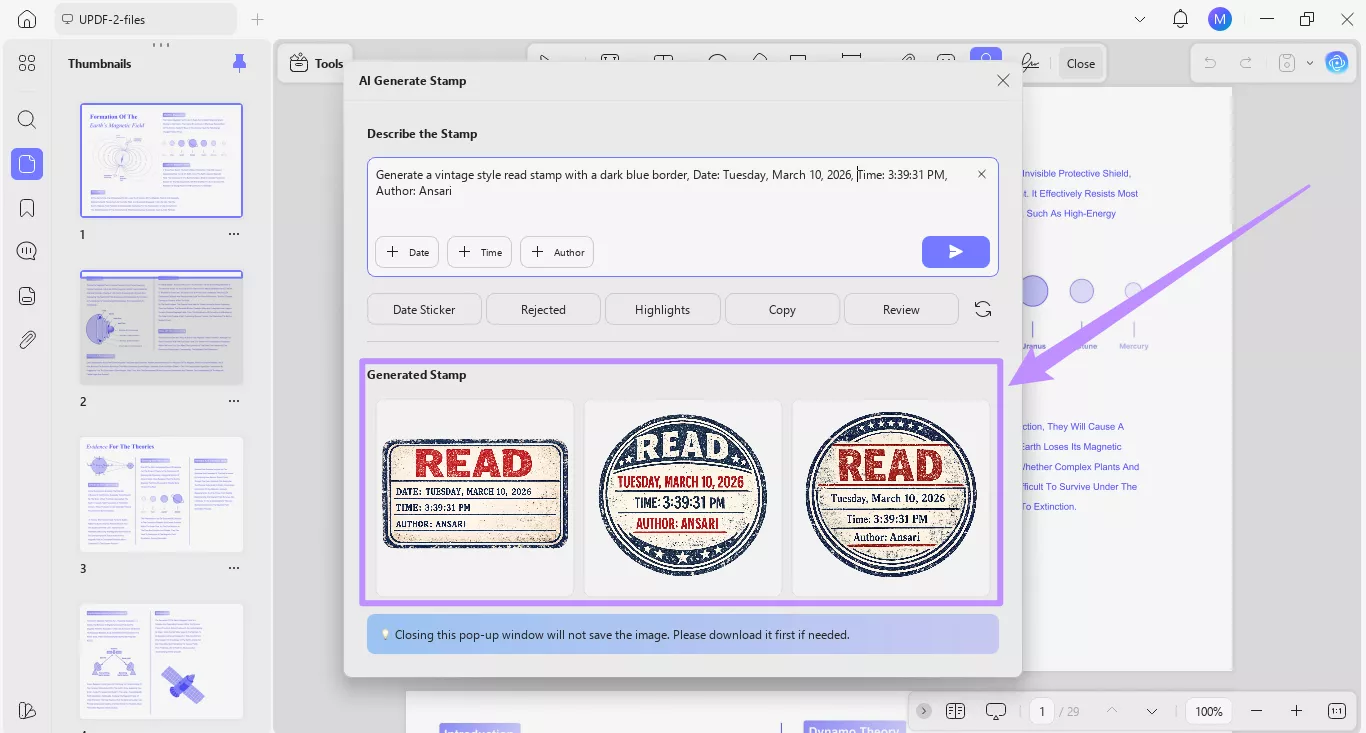Screen dimensions: 1366x733
Task: Select the rectangular READ stamp
Action: (x=475, y=497)
